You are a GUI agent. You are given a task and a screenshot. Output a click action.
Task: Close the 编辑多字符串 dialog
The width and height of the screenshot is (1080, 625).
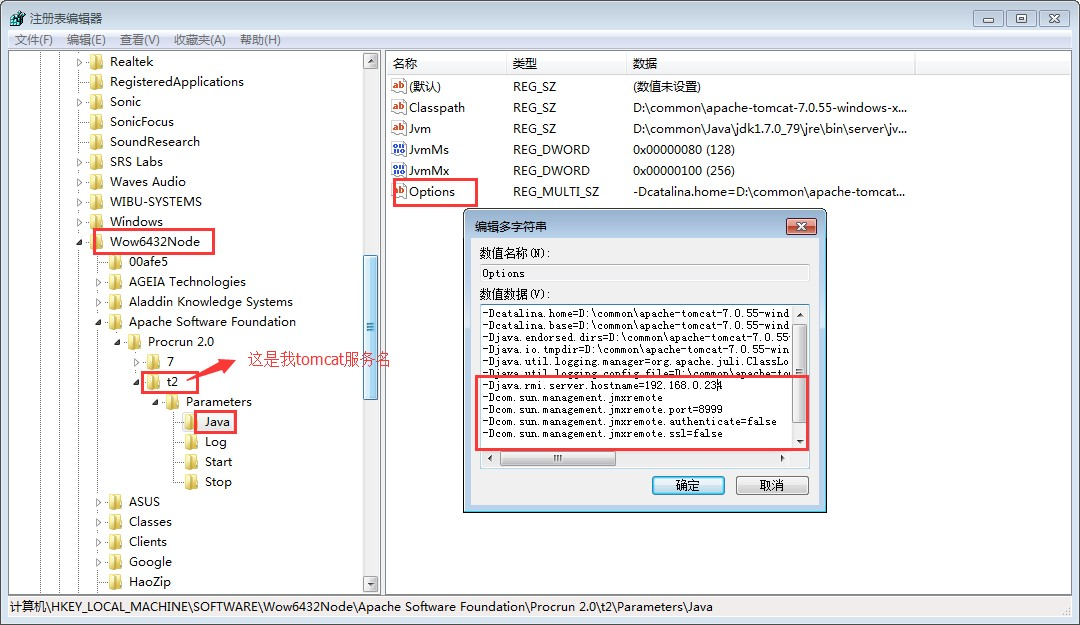click(801, 226)
